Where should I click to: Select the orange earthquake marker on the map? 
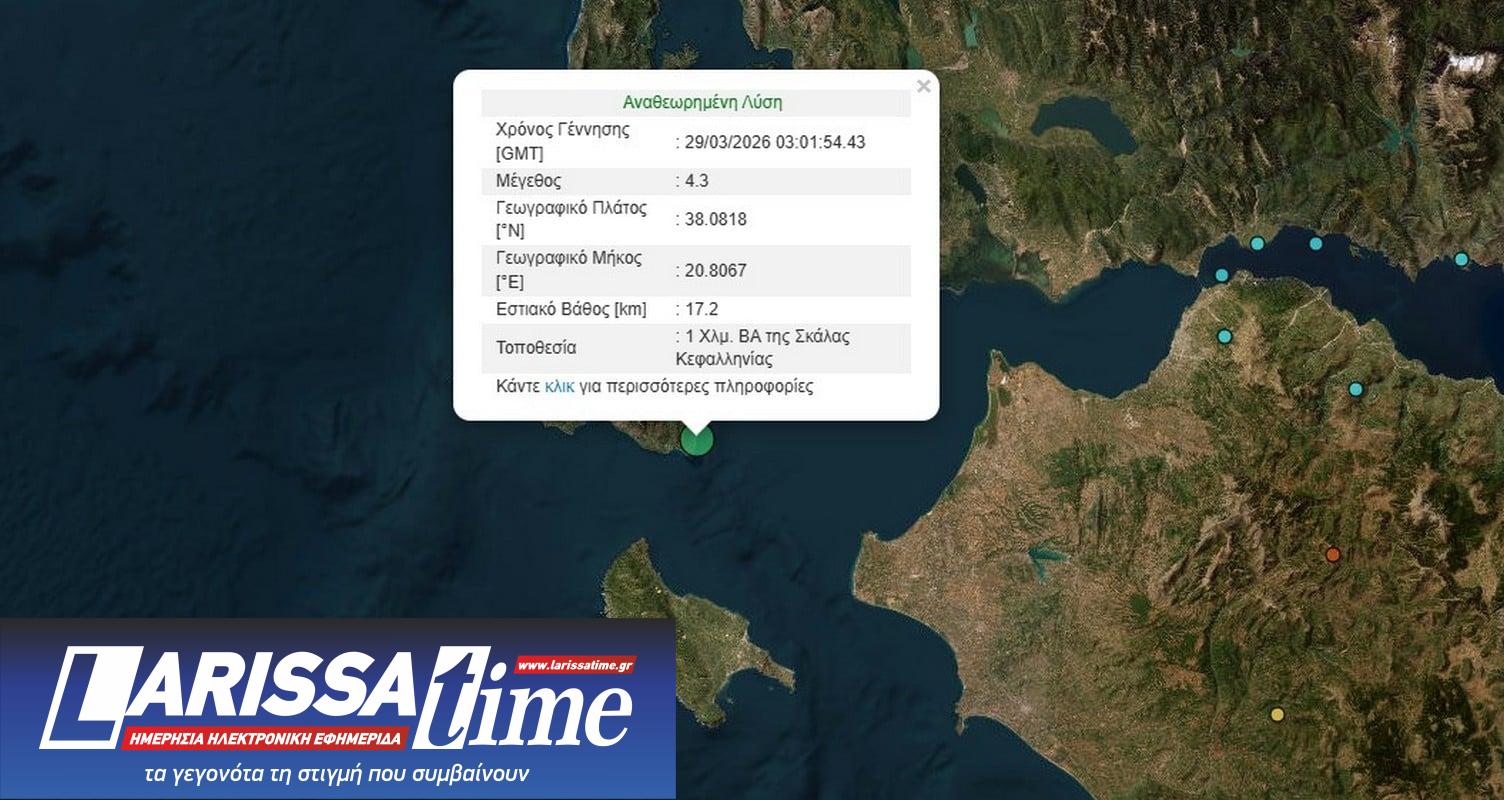1332,555
